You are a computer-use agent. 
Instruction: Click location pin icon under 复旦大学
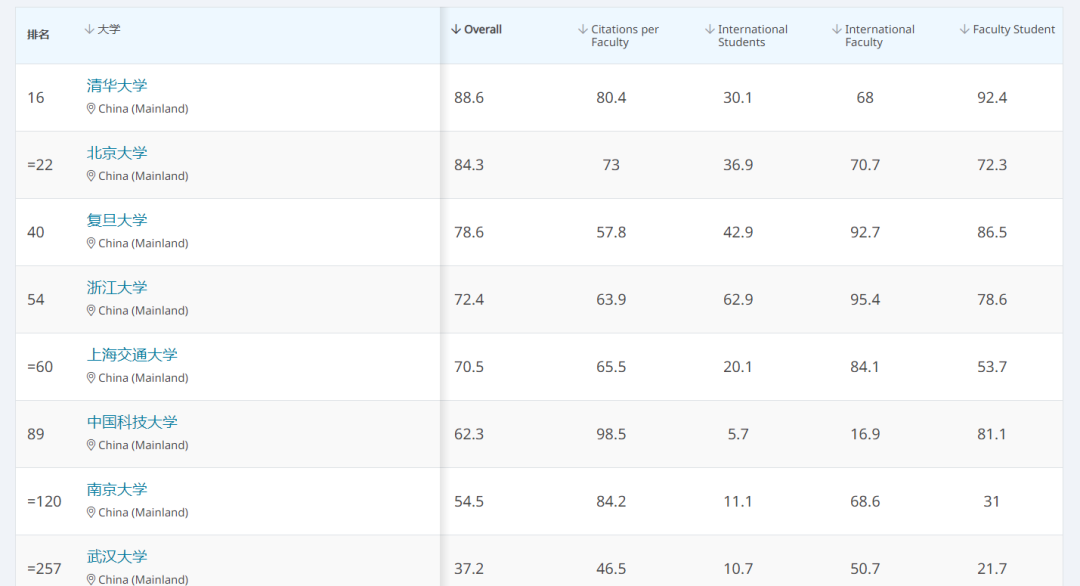(91, 243)
